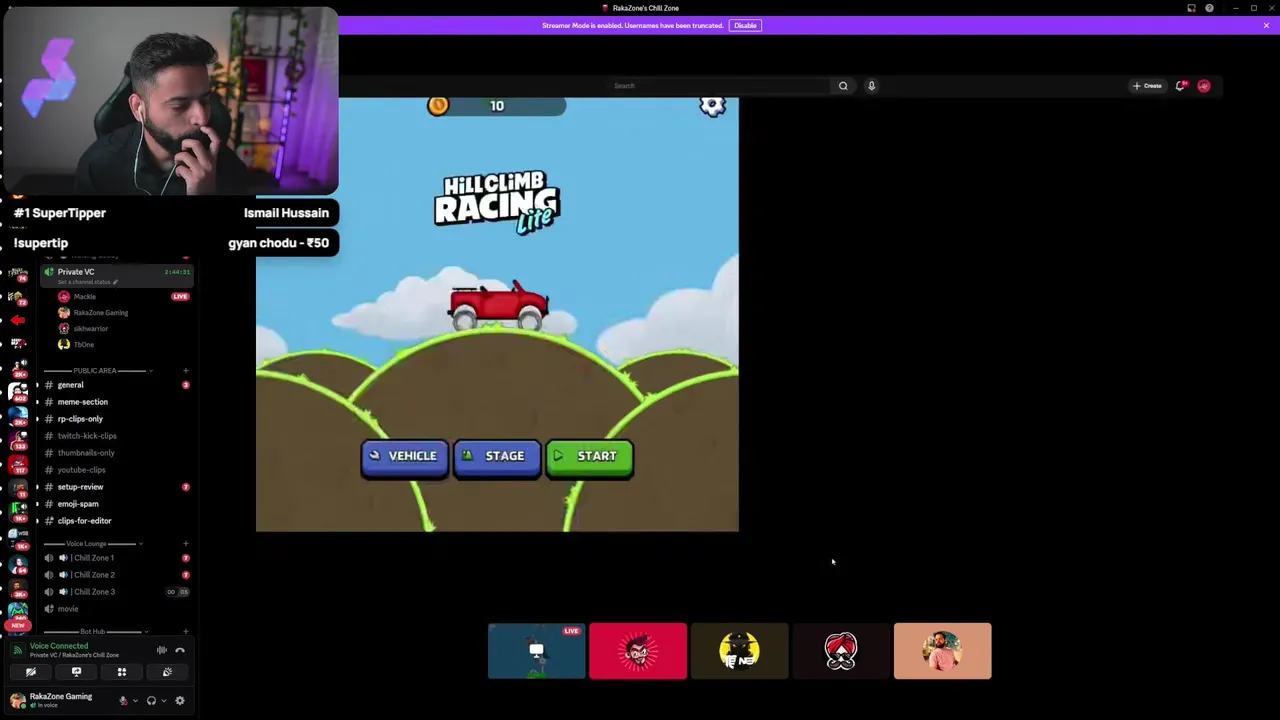Click the search magnifier button

pyautogui.click(x=843, y=86)
